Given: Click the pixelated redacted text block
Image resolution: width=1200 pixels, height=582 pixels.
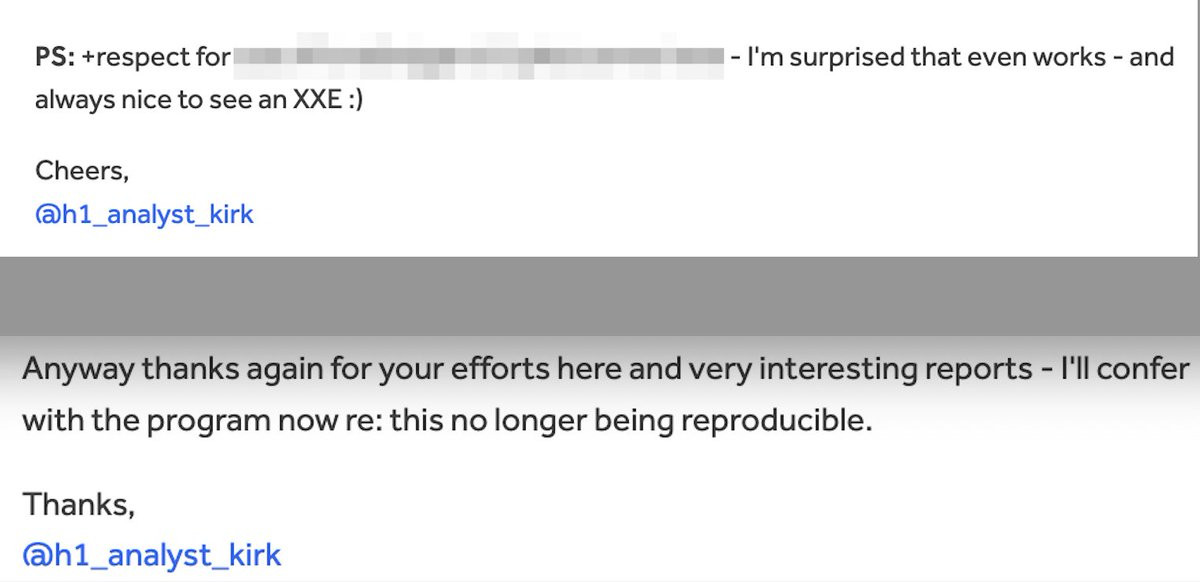Looking at the screenshot, I should 478,57.
